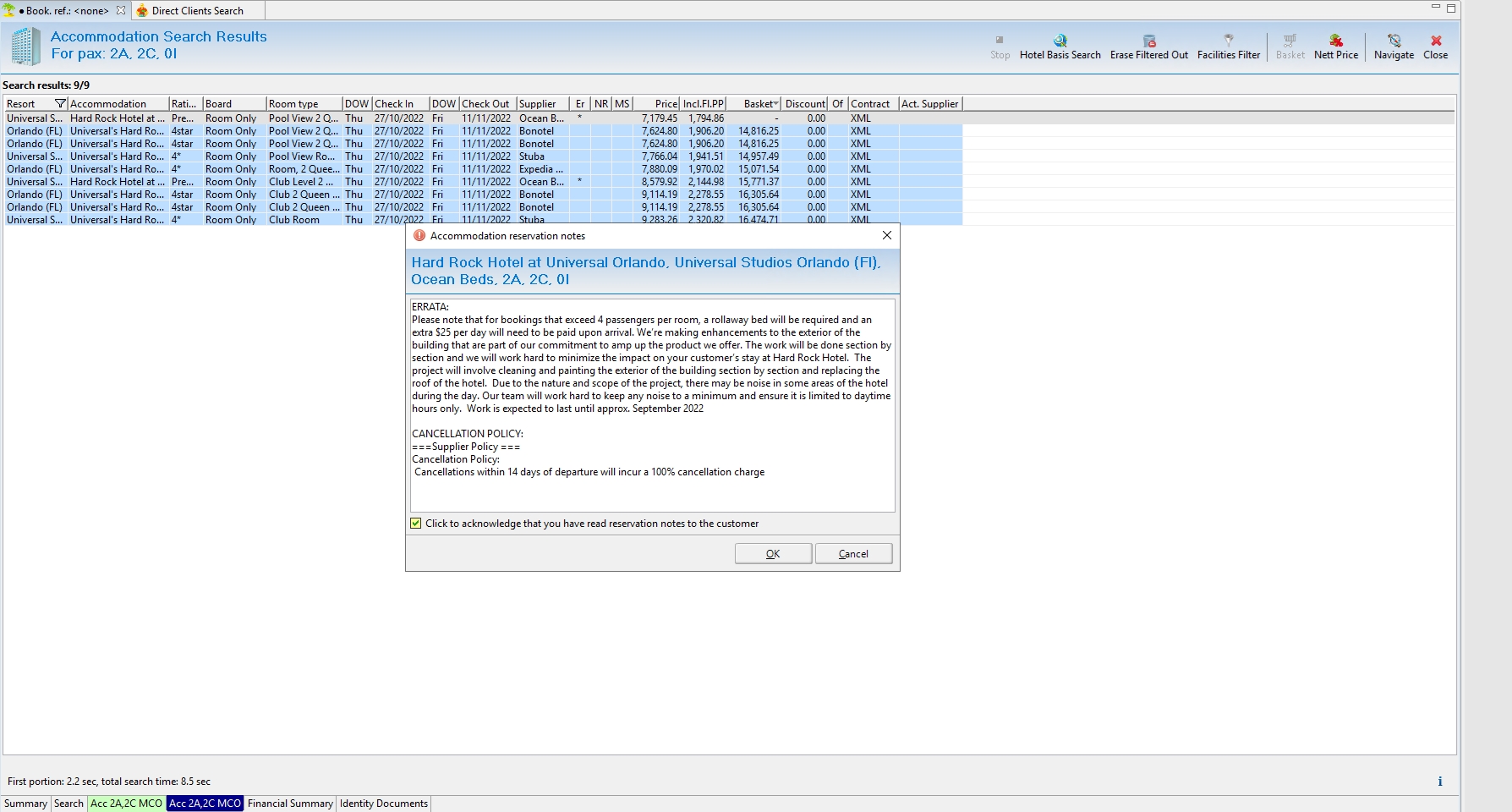1512x812 pixels.
Task: Click the Check In column header
Action: [x=401, y=104]
